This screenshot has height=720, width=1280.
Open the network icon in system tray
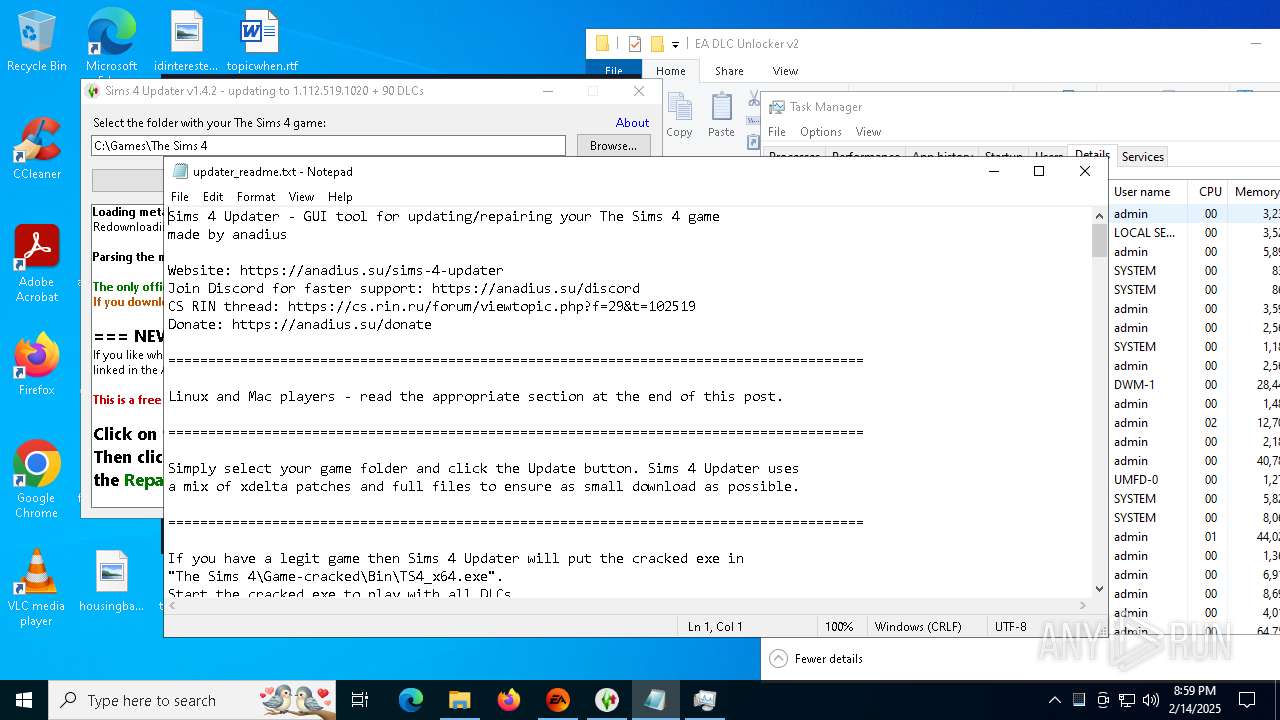click(1127, 700)
